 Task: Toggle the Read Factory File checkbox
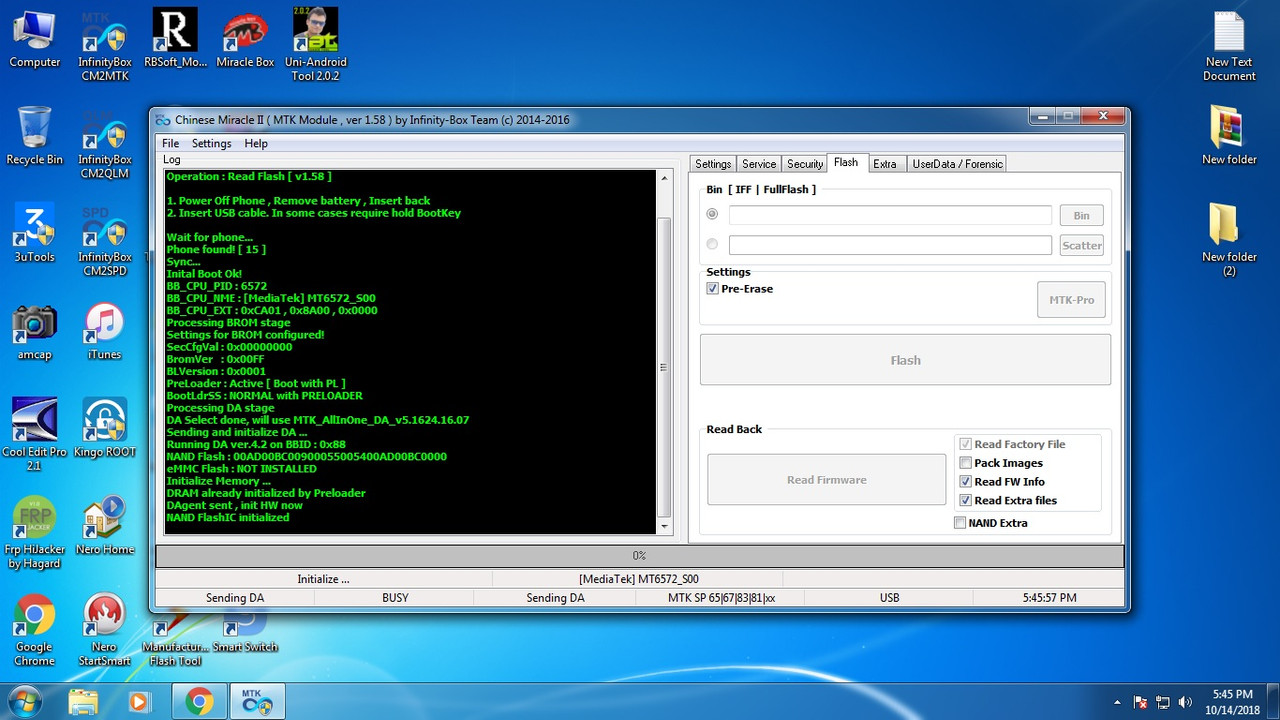pyautogui.click(x=1013, y=444)
